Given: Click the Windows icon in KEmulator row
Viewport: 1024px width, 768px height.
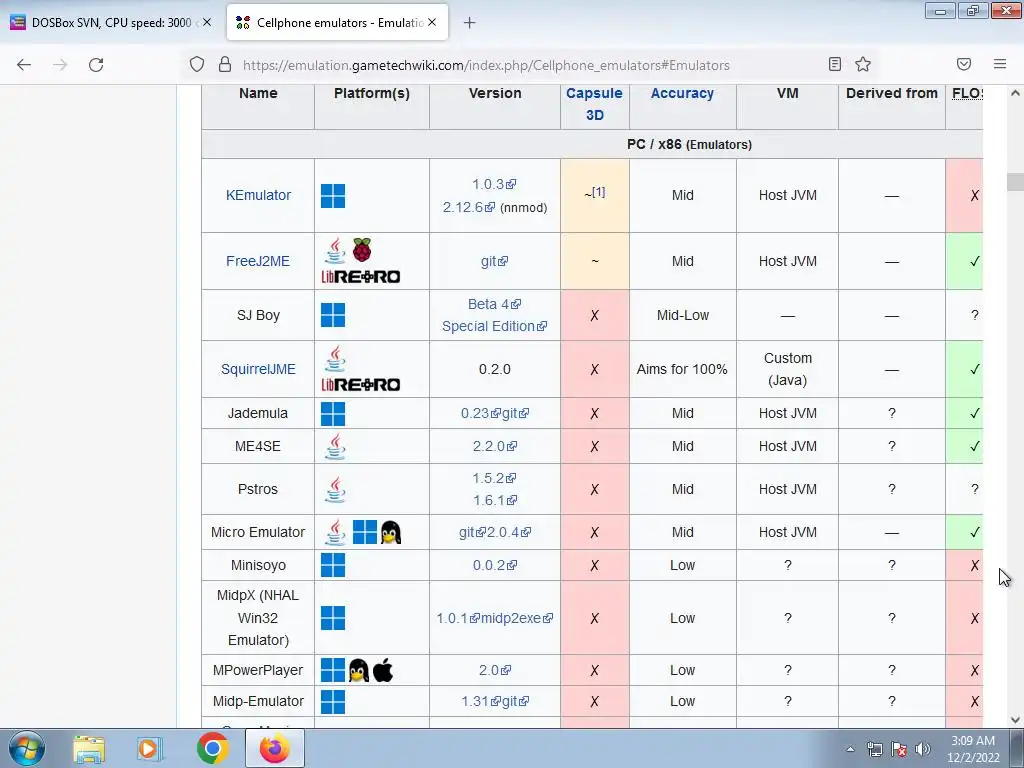Looking at the screenshot, I should 333,195.
